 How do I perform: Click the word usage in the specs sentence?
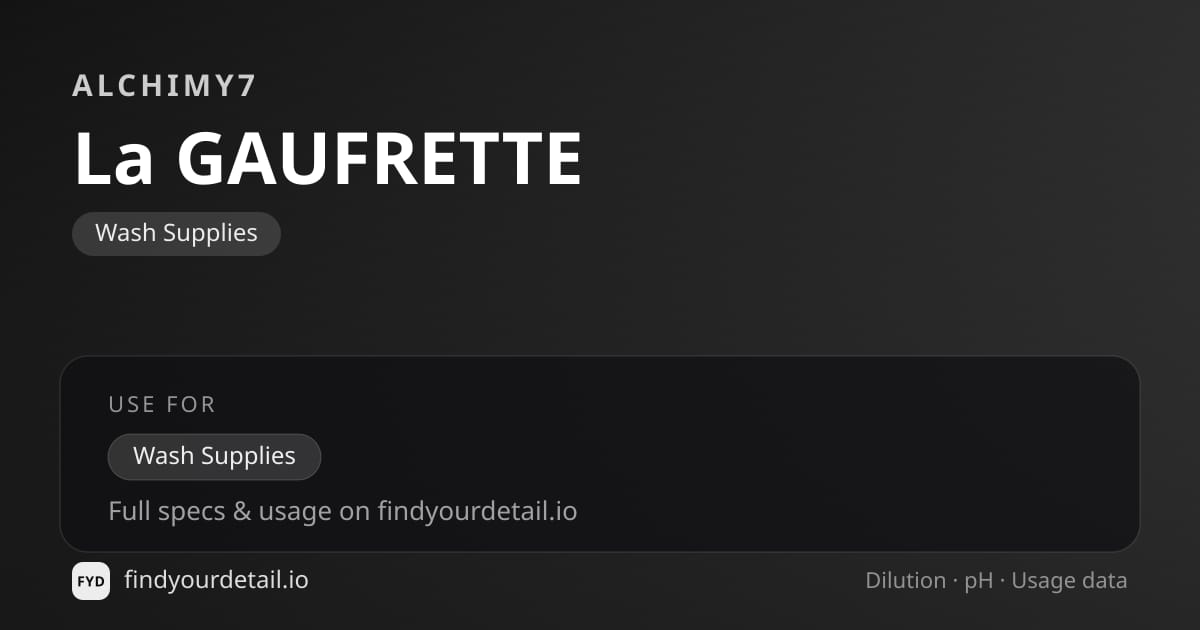point(294,513)
